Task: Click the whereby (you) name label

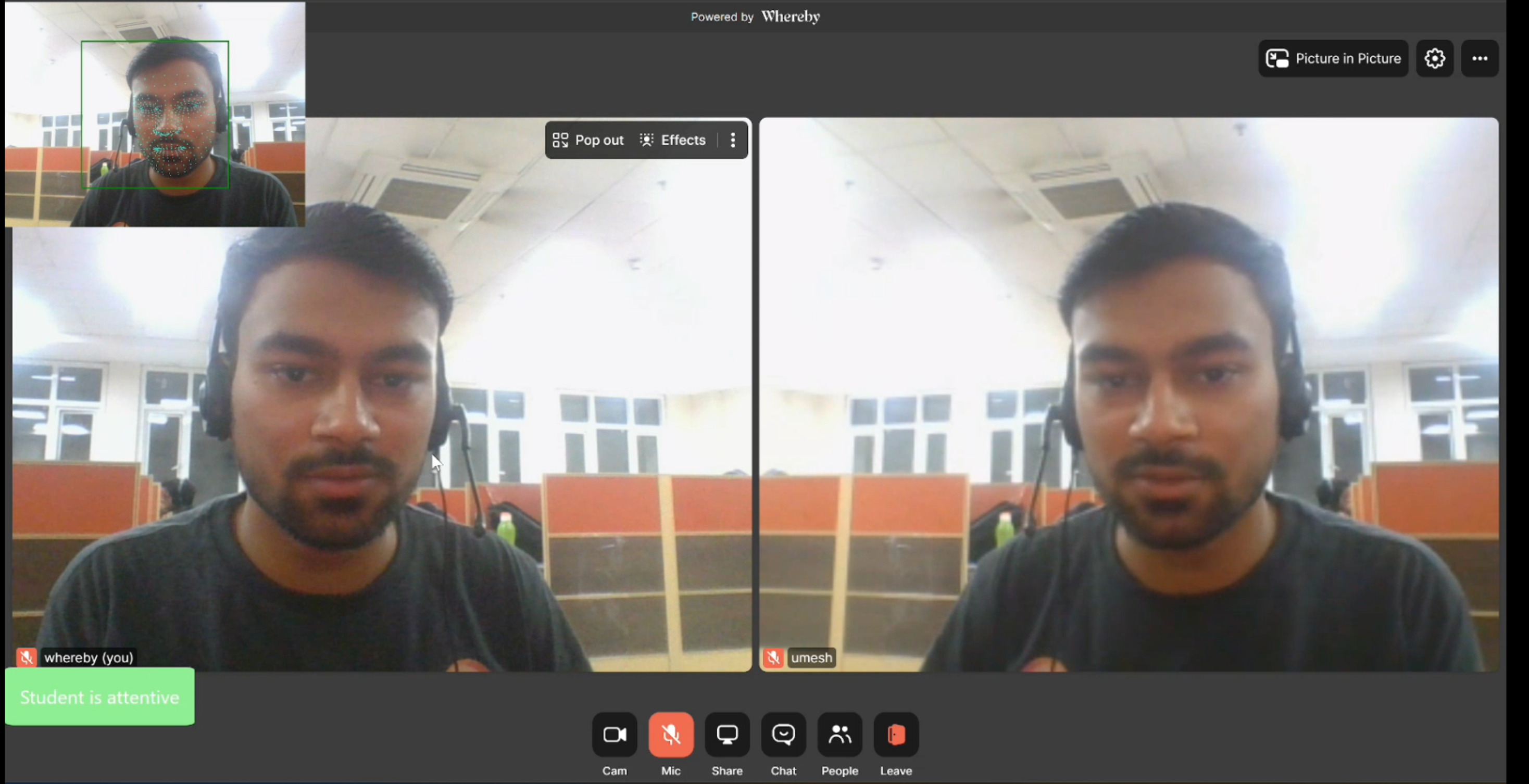Action: [x=89, y=657]
